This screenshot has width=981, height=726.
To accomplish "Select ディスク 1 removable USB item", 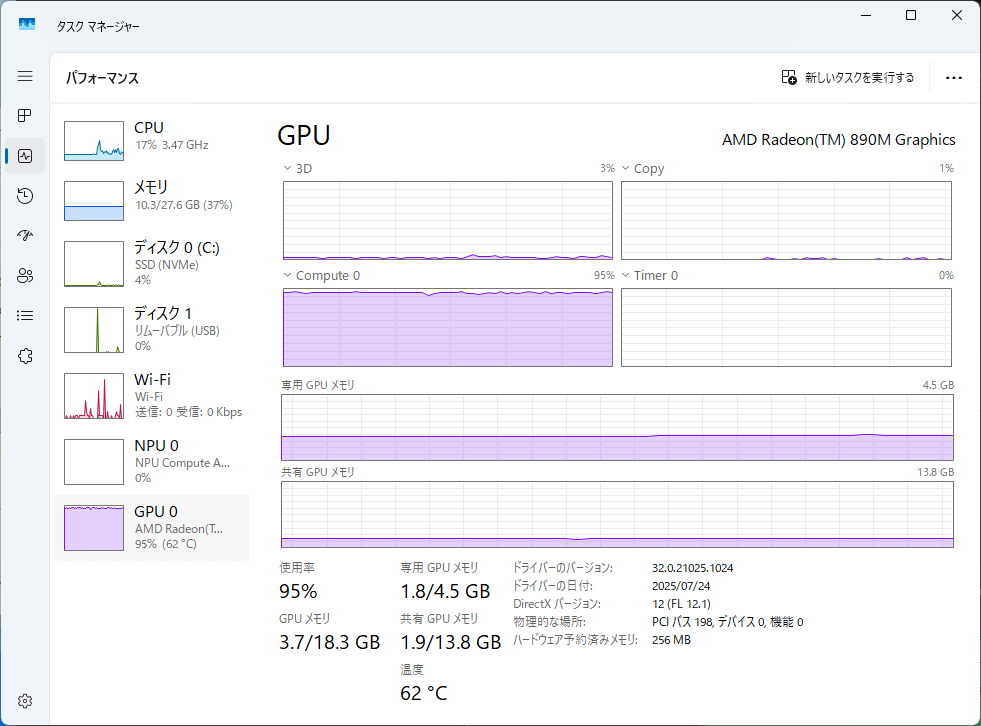I will click(x=151, y=330).
